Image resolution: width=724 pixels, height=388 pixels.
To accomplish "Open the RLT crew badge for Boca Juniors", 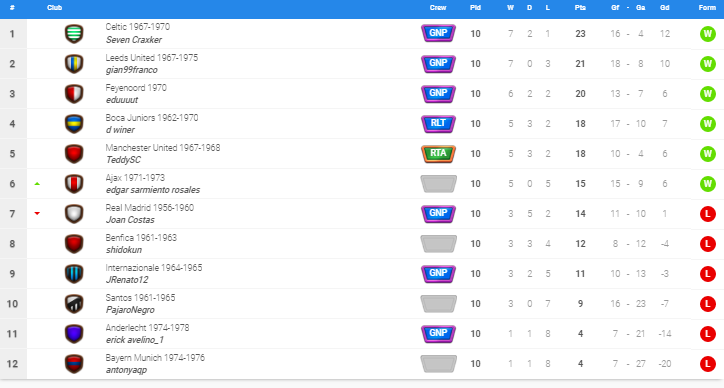I will (438, 123).
